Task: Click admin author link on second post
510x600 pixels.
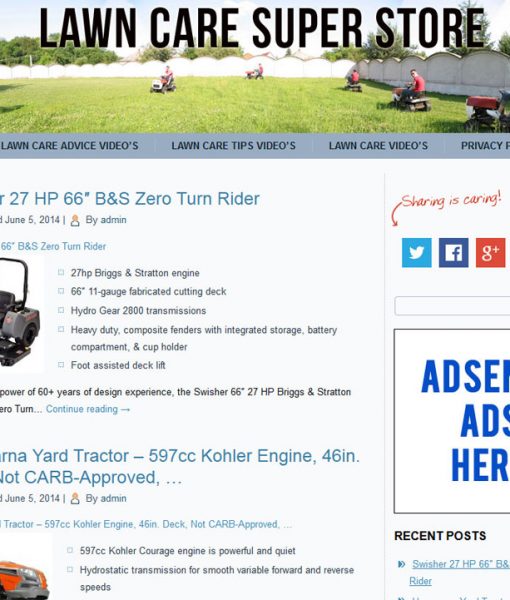Action: pyautogui.click(x=113, y=498)
